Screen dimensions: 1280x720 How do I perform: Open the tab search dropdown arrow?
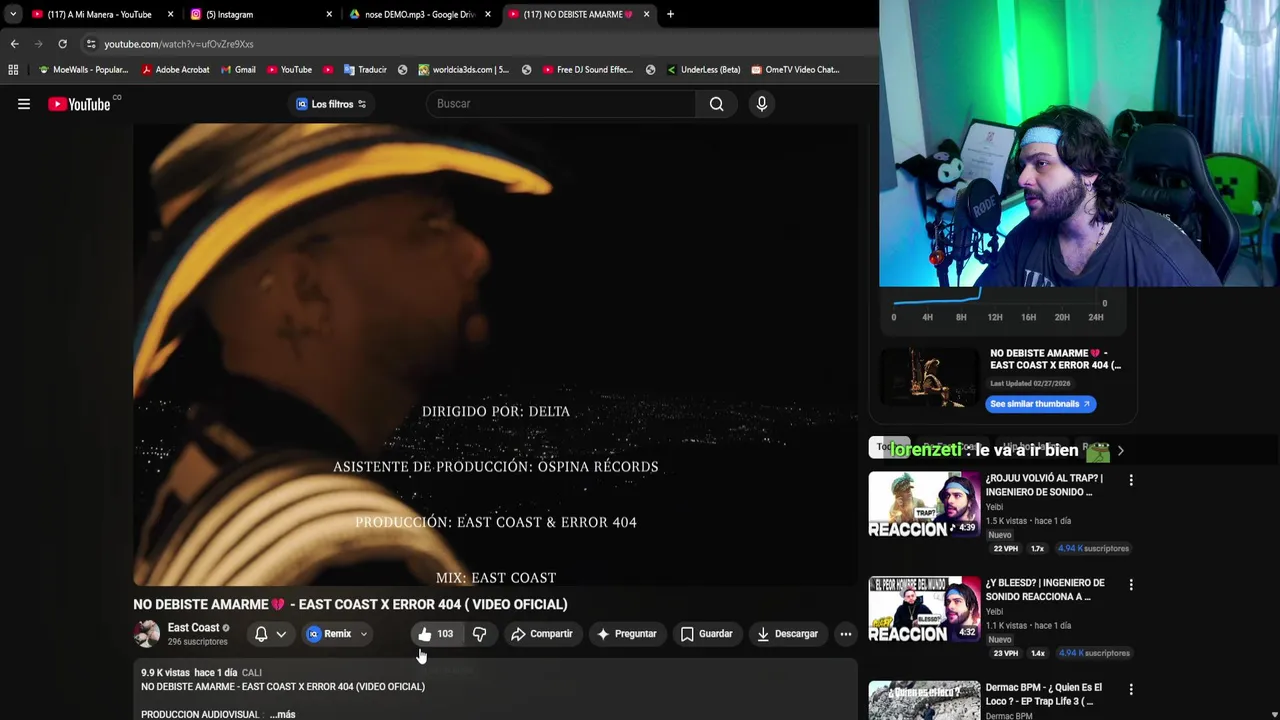click(13, 14)
